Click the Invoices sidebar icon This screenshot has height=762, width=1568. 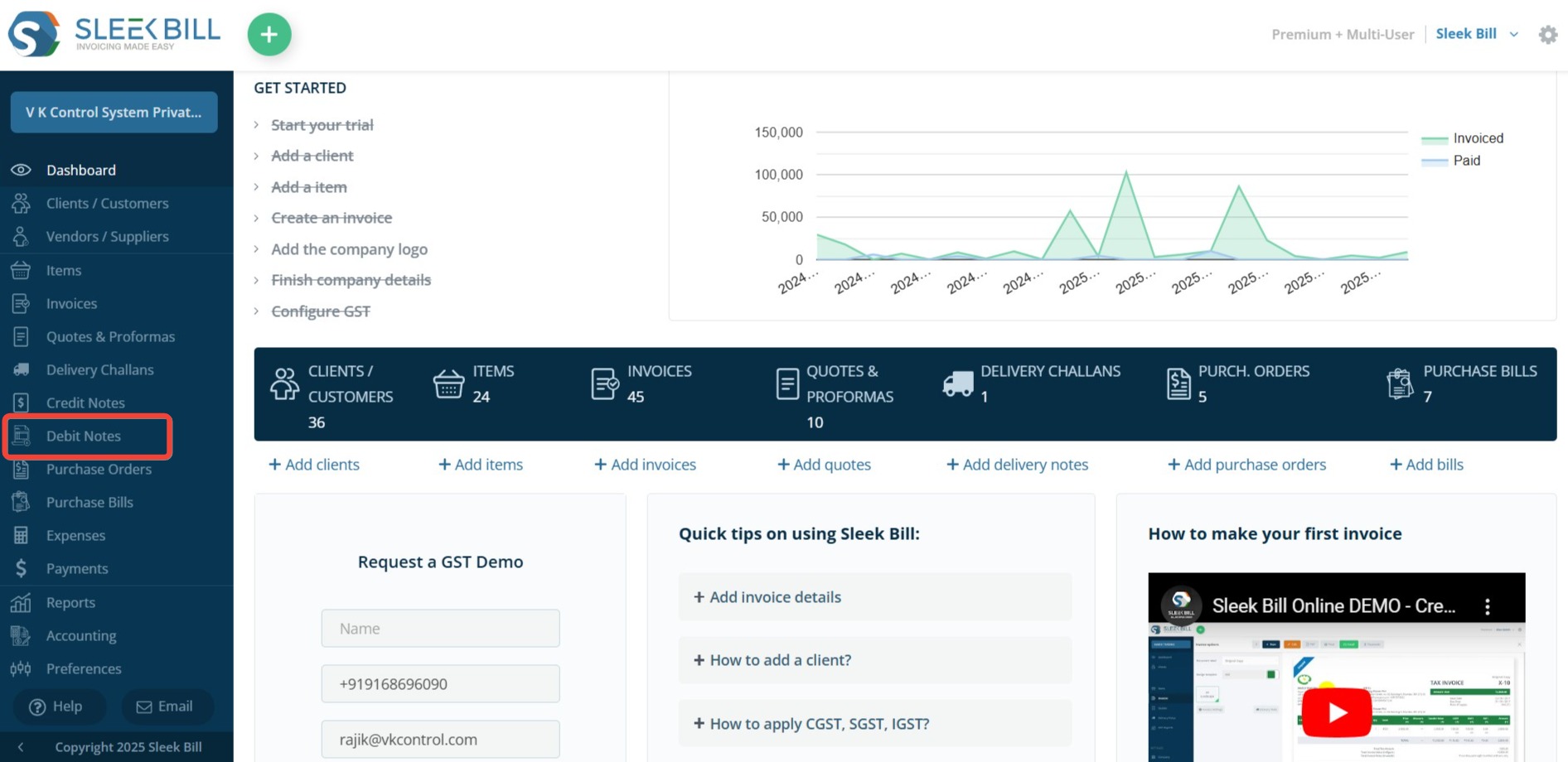pos(21,303)
